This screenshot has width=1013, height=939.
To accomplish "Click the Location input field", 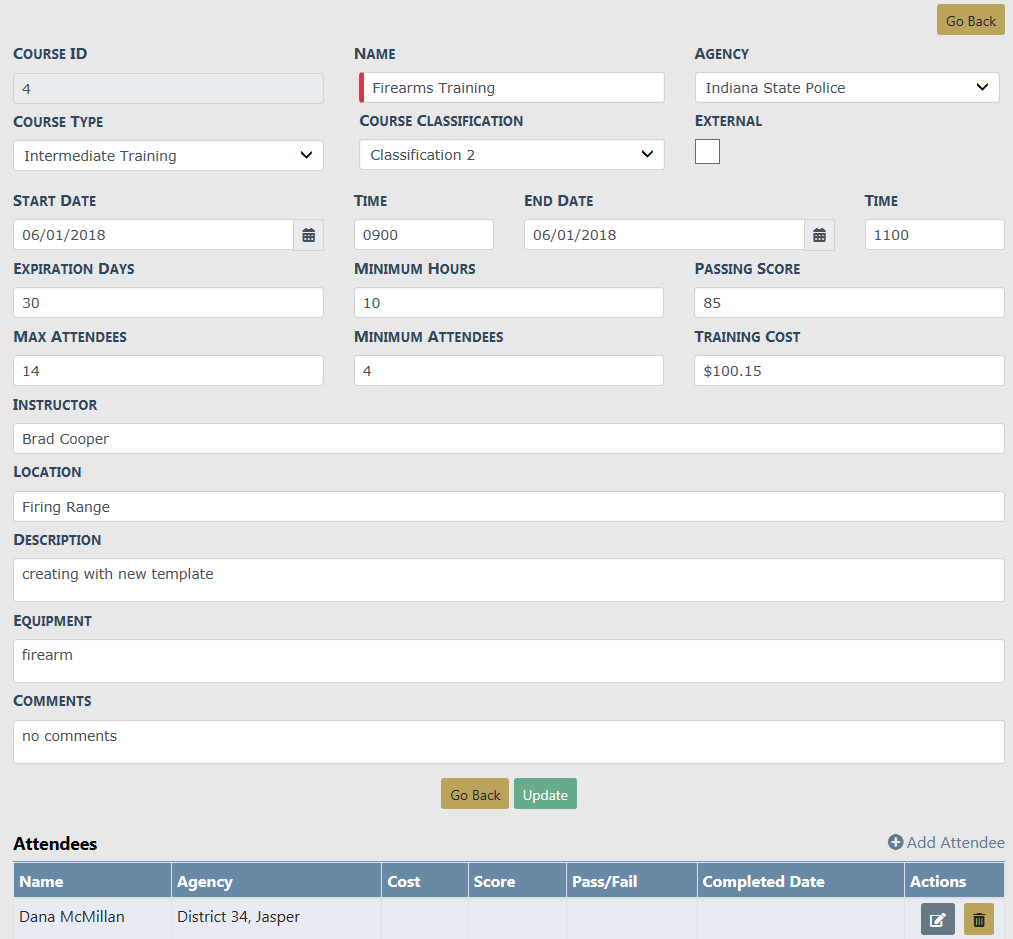I will point(508,507).
